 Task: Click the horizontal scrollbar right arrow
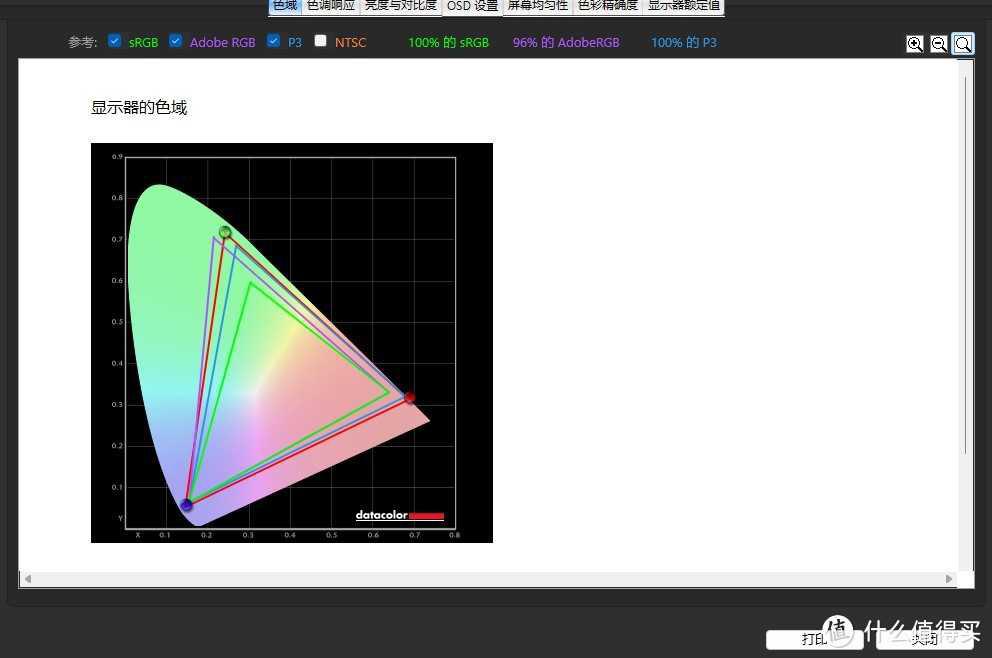949,579
